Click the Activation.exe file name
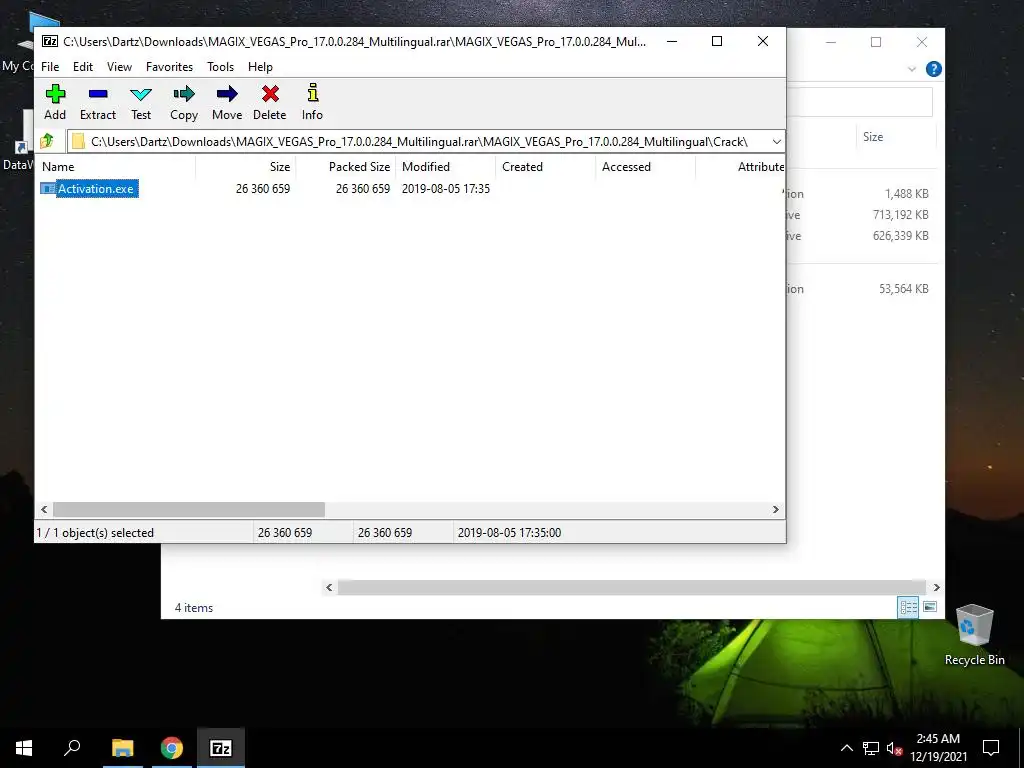The height and width of the screenshot is (768, 1024). (96, 189)
